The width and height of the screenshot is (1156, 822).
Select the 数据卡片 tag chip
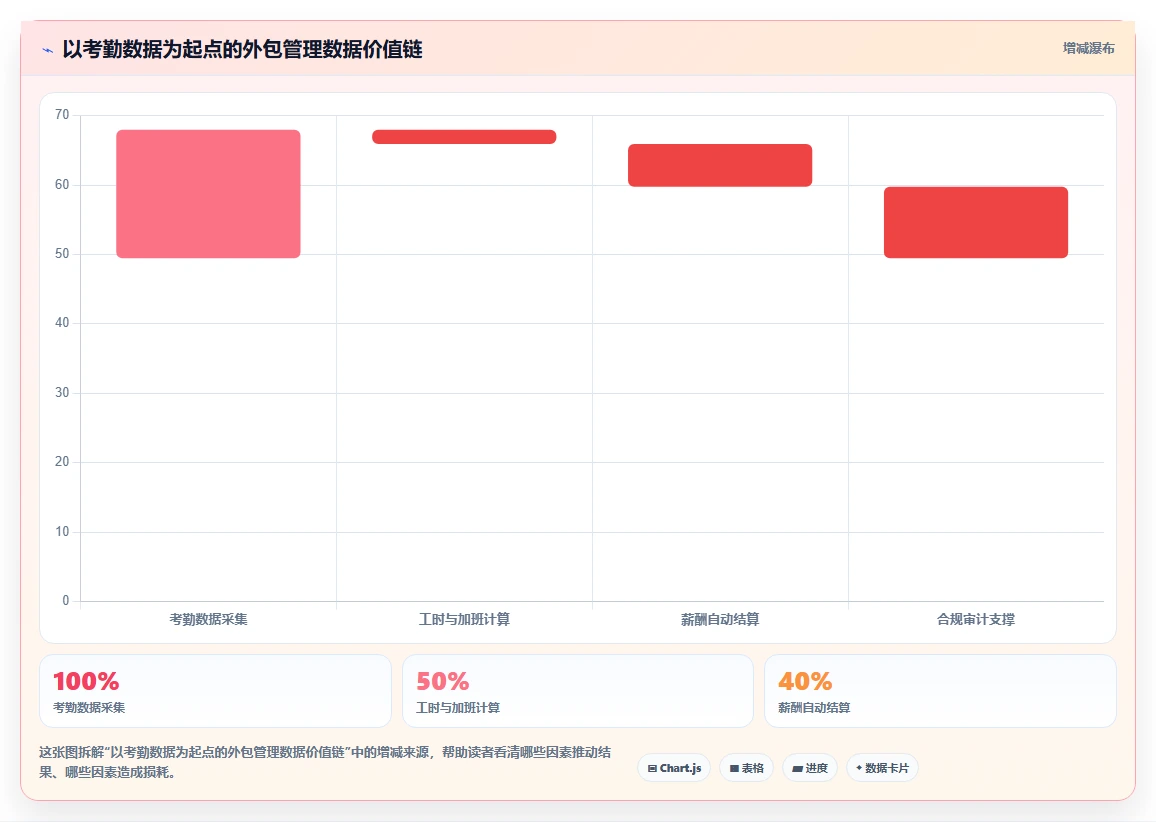pos(882,767)
